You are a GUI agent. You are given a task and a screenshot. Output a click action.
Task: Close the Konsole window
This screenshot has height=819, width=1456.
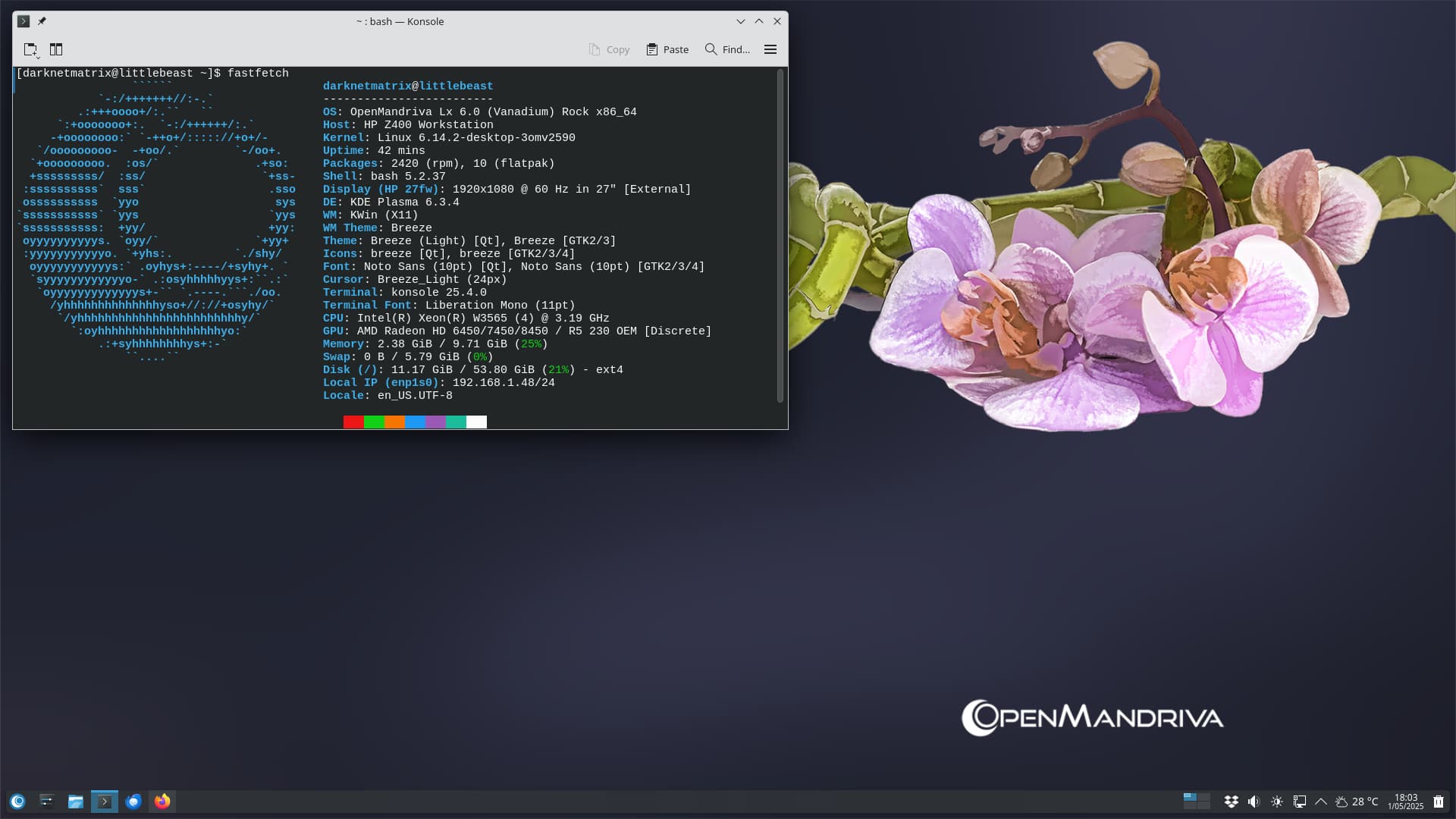coord(777,21)
